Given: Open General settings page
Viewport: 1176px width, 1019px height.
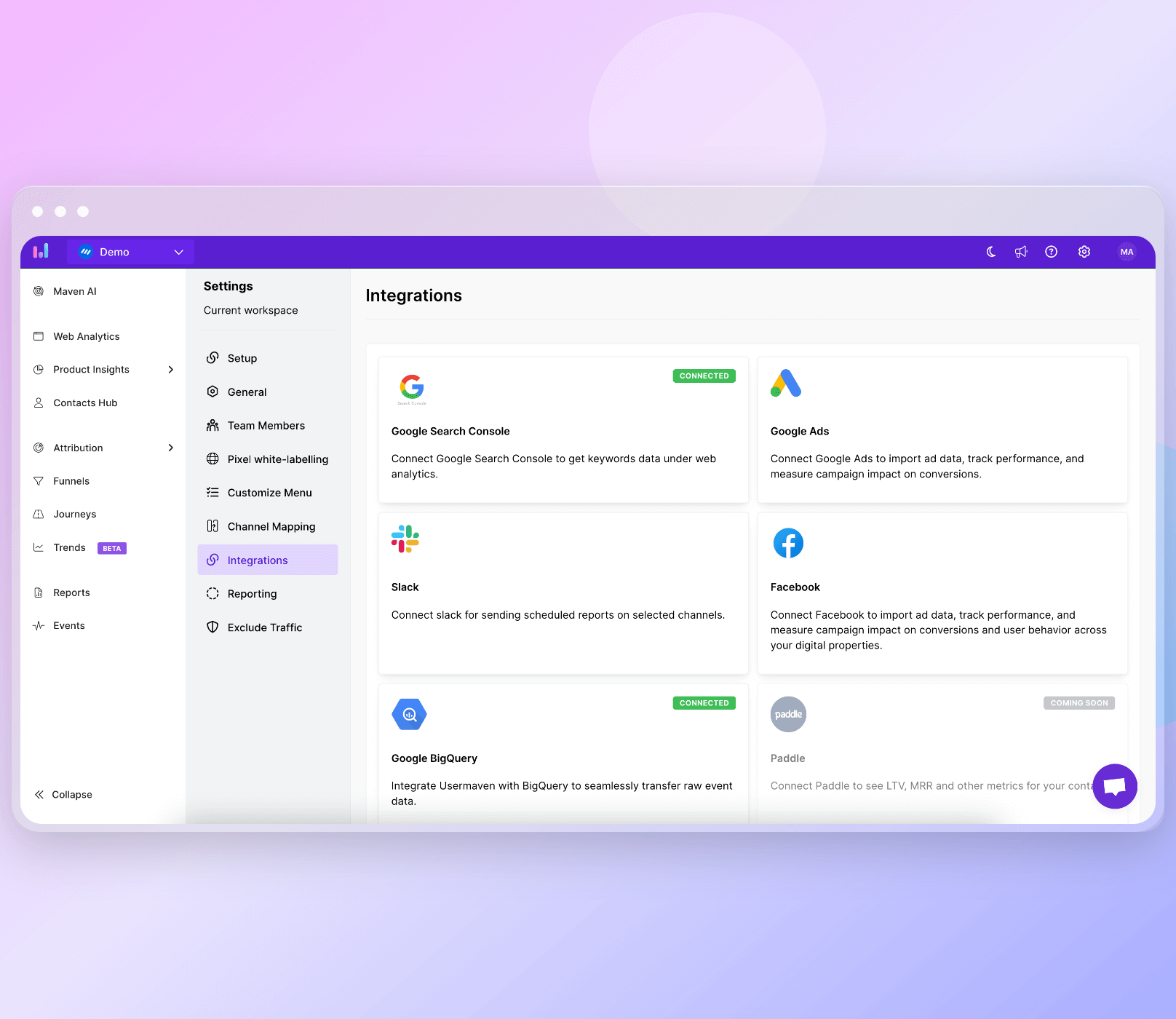Looking at the screenshot, I should [247, 392].
